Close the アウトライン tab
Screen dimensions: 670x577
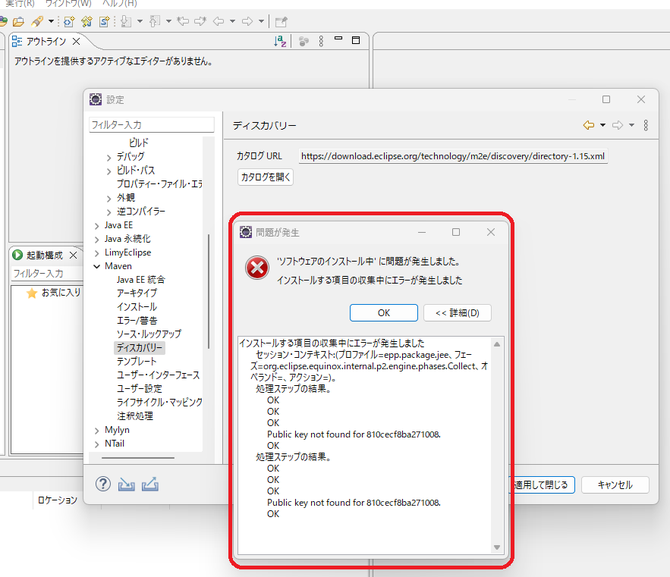point(76,41)
